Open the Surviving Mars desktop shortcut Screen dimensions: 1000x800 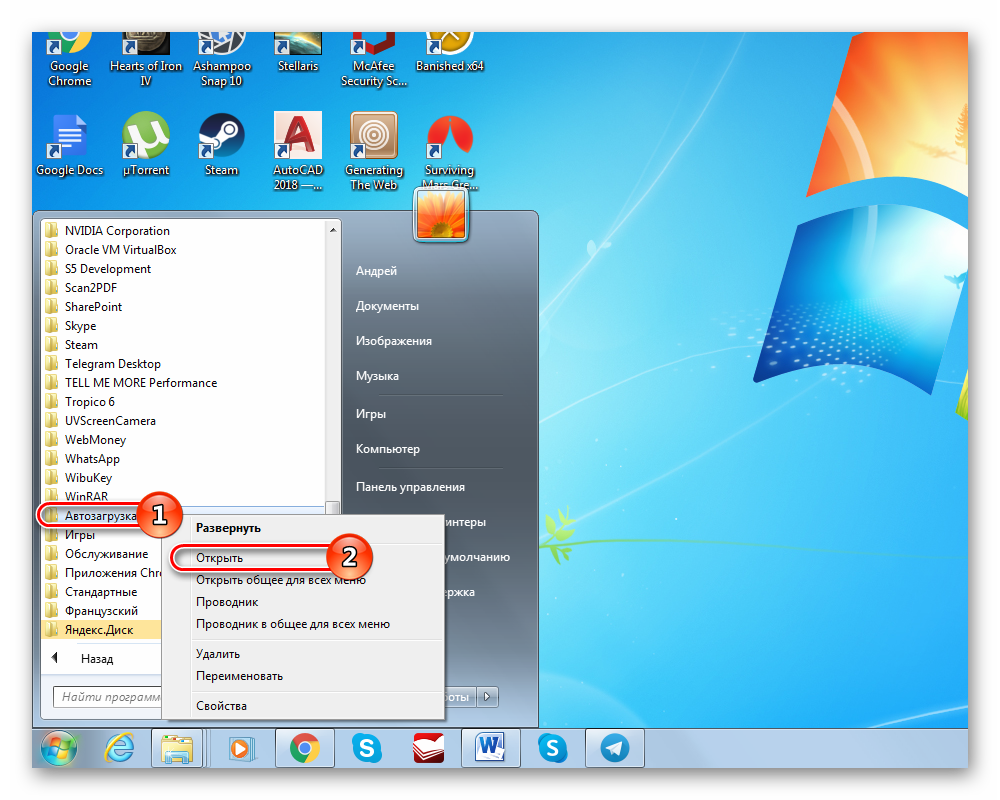pyautogui.click(x=449, y=138)
